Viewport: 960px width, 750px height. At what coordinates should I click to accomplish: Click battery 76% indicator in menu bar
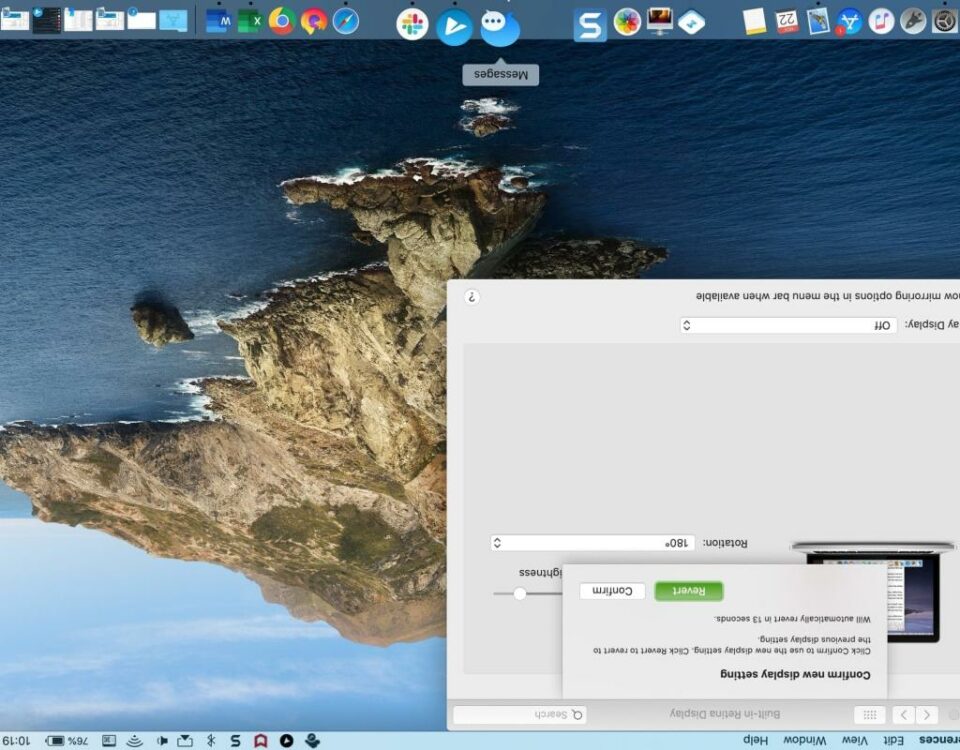[x=67, y=741]
